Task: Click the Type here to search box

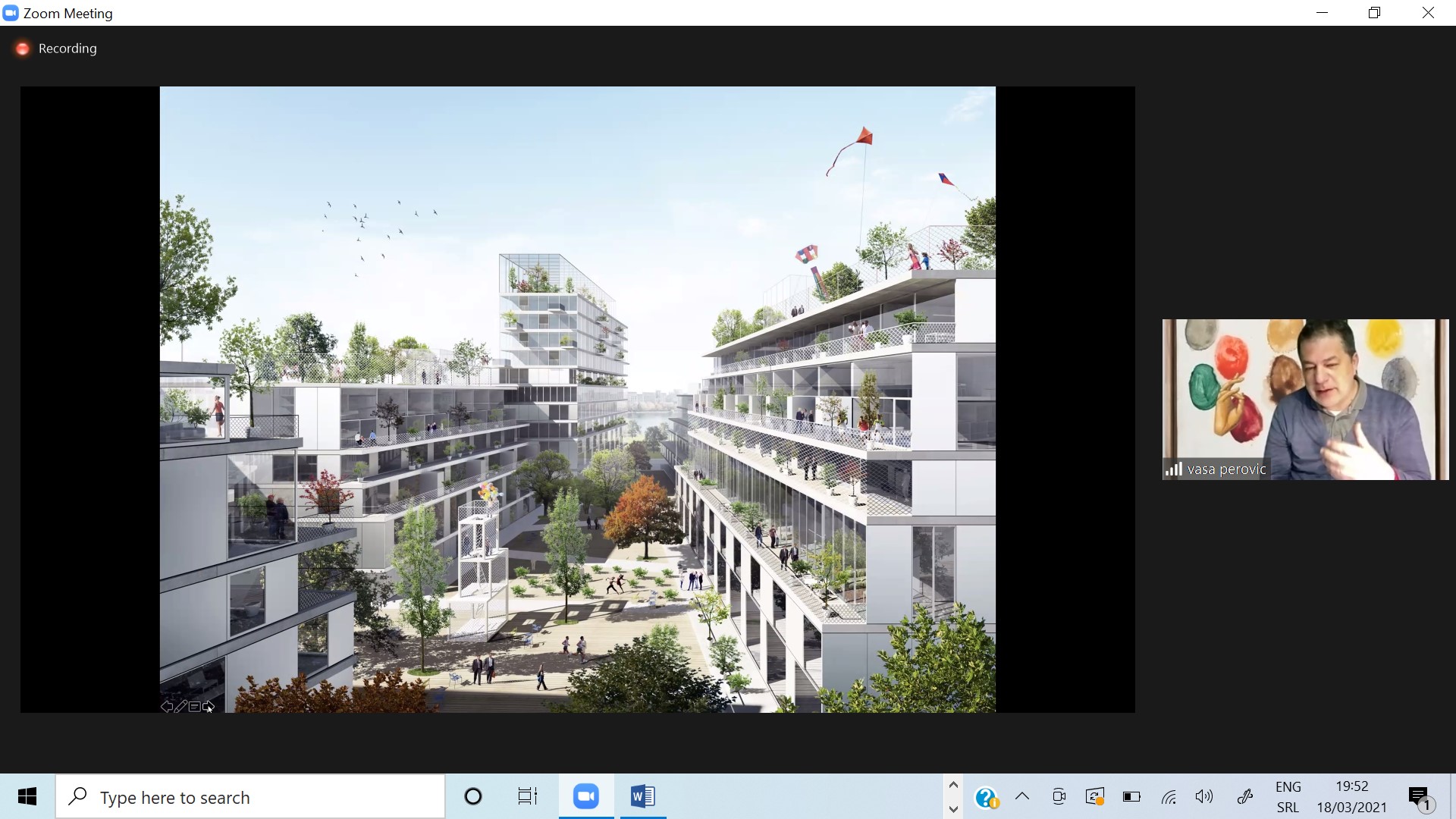Action: [250, 797]
